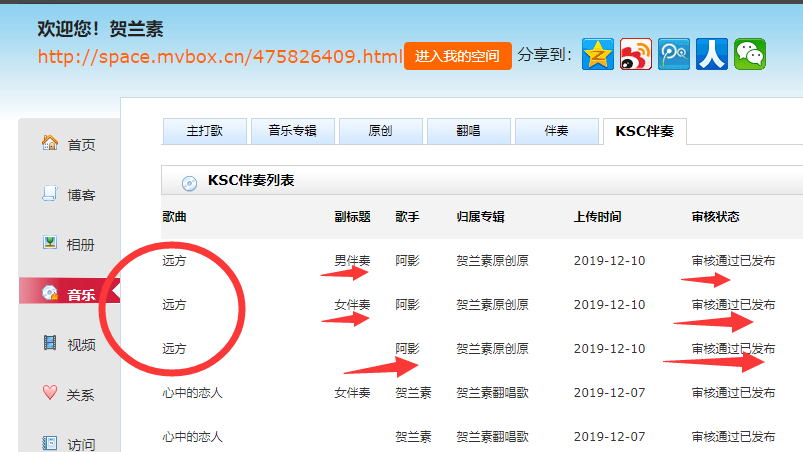This screenshot has height=452, width=803.
Task: Open the 伴奏 tab
Action: click(556, 131)
